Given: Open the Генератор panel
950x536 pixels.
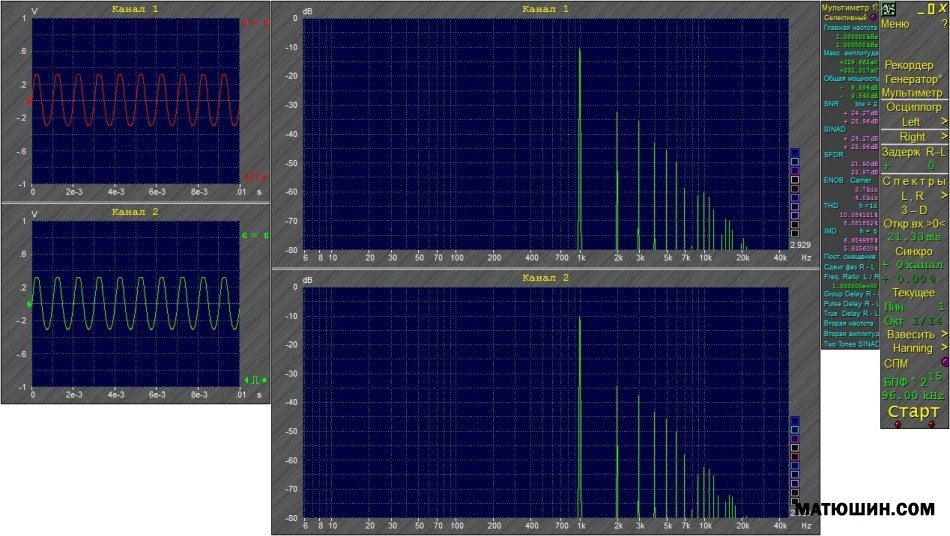Looking at the screenshot, I should (x=912, y=78).
